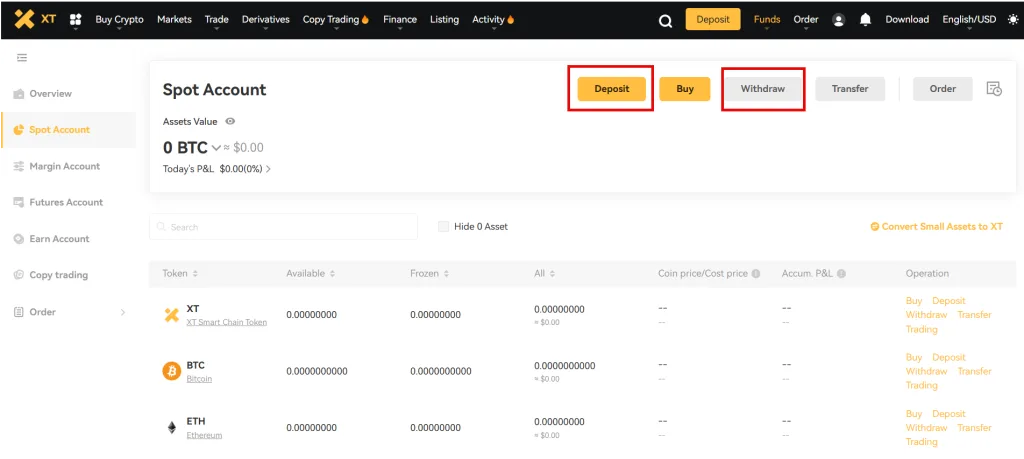Open the Listing menu
Screen dimensions: 1024x459
(444, 20)
